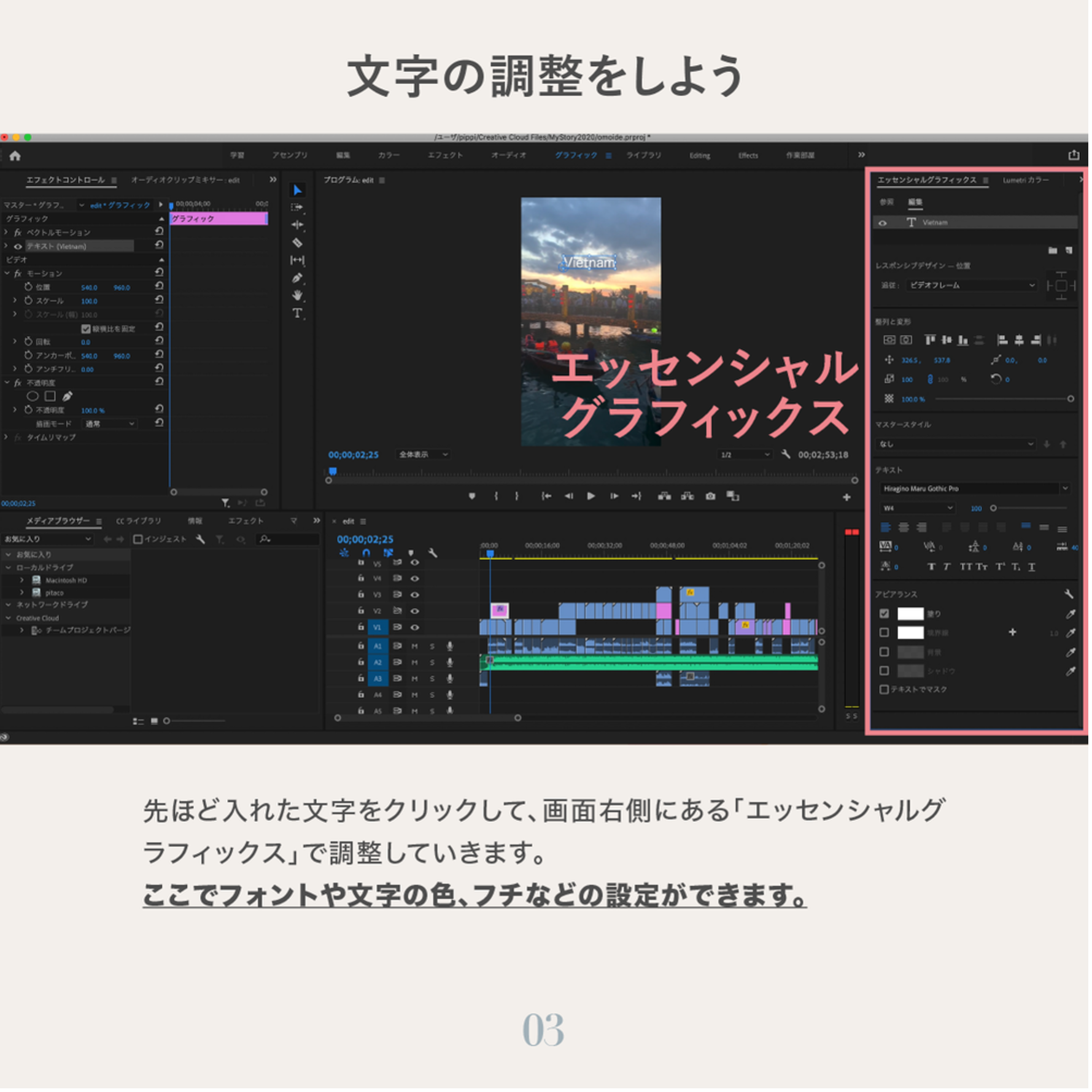The image size is (1092, 1092).
Task: Toggle V2 track output eye
Action: 416,613
